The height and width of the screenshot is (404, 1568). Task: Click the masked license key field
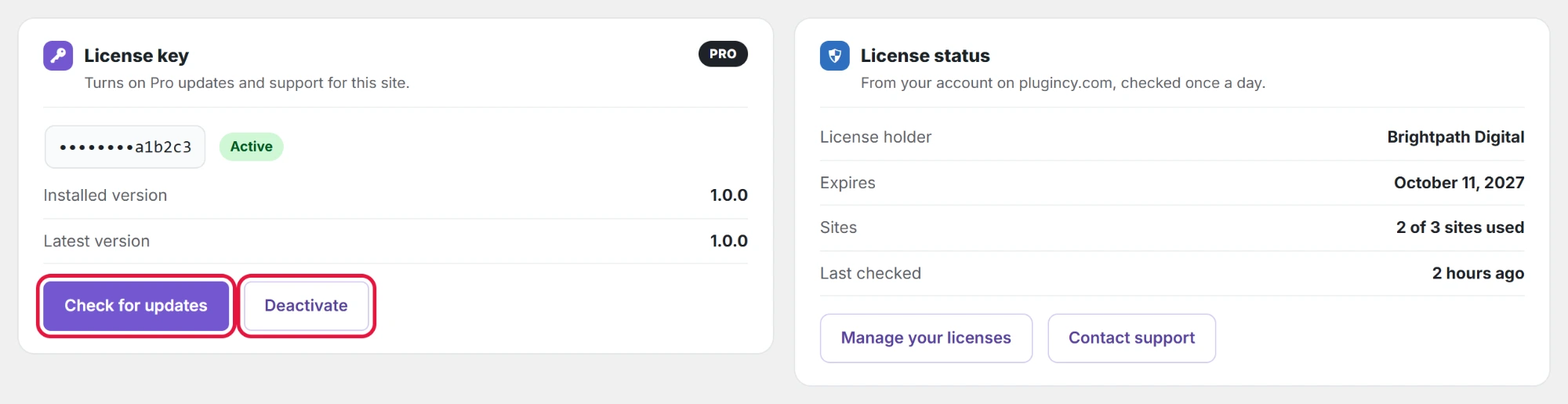tap(125, 147)
